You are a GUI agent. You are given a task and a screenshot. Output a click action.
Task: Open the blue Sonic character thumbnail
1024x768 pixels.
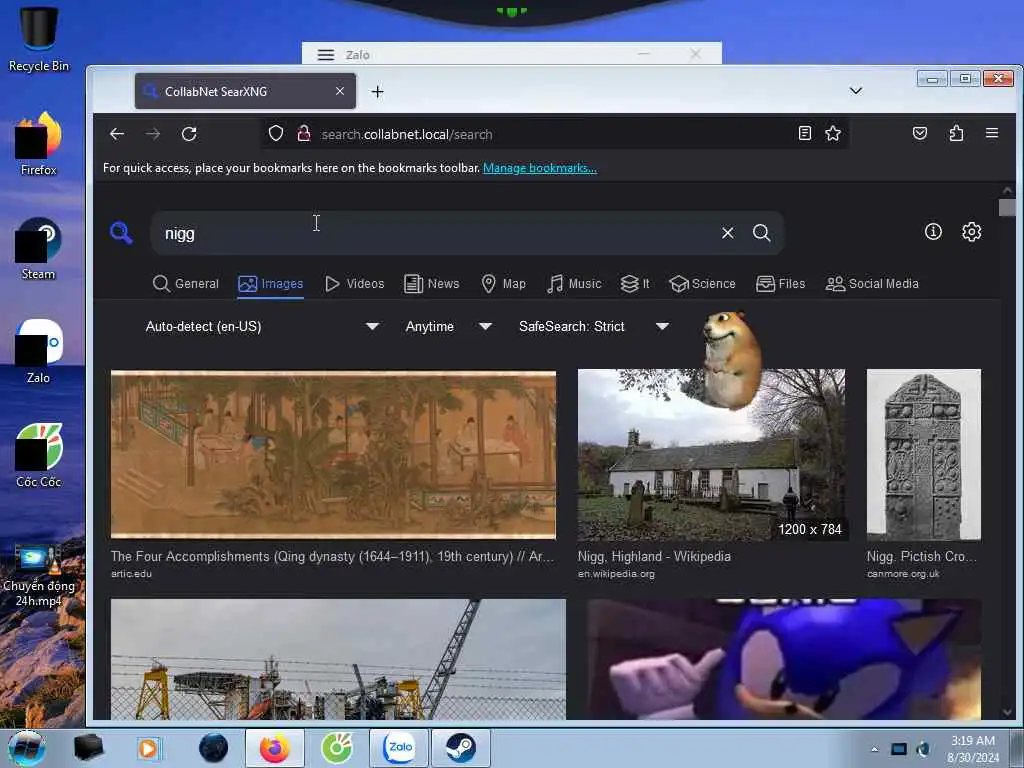click(x=784, y=658)
